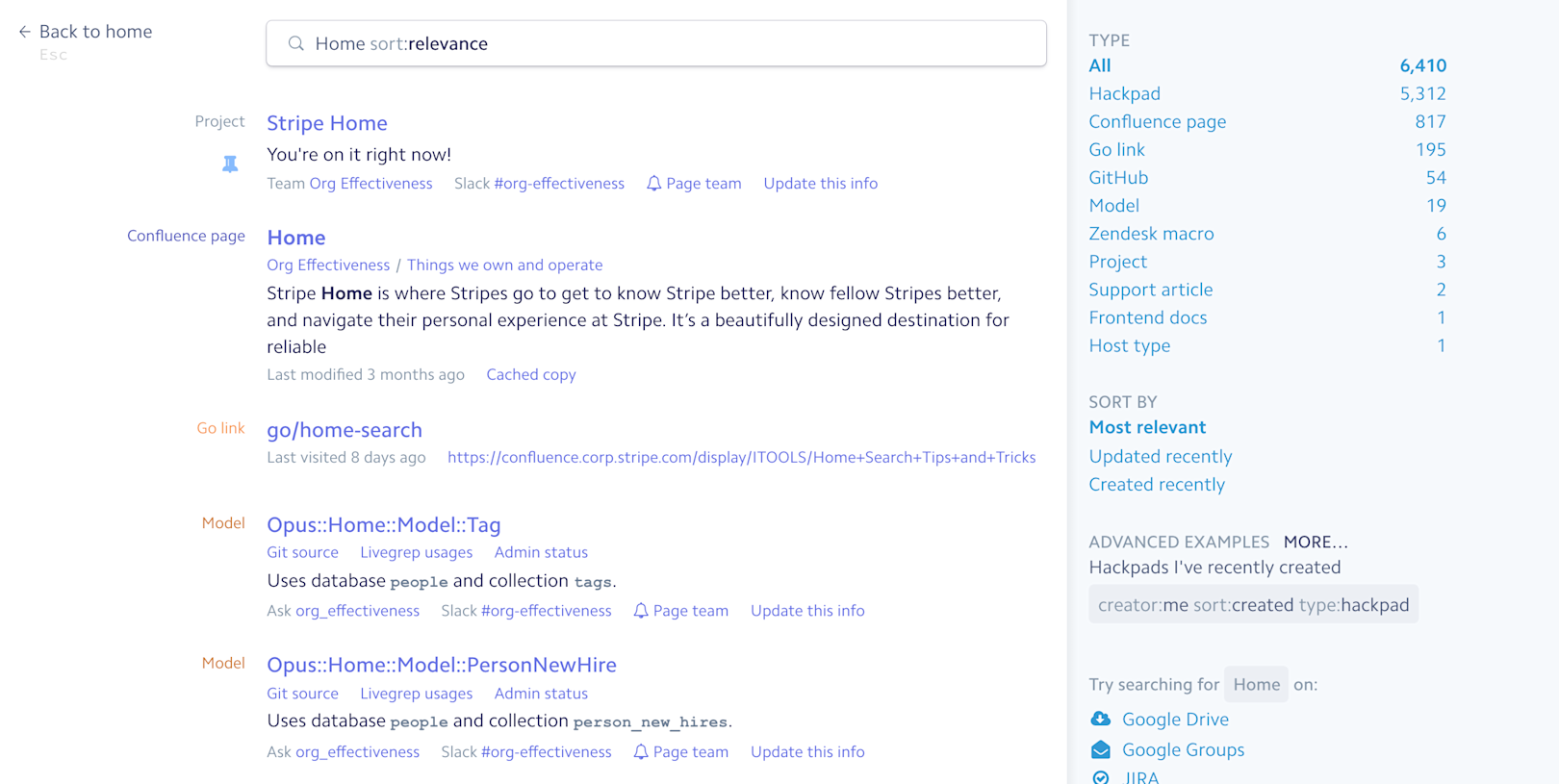Image resolution: width=1559 pixels, height=784 pixels.
Task: Click the JIRA check icon
Action: pyautogui.click(x=1100, y=777)
